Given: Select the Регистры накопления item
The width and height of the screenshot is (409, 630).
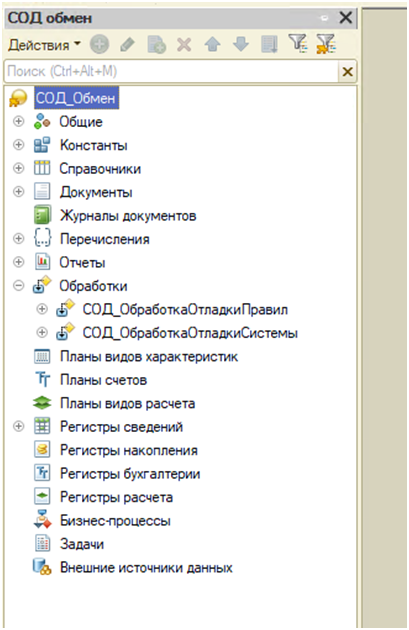Looking at the screenshot, I should tap(129, 450).
